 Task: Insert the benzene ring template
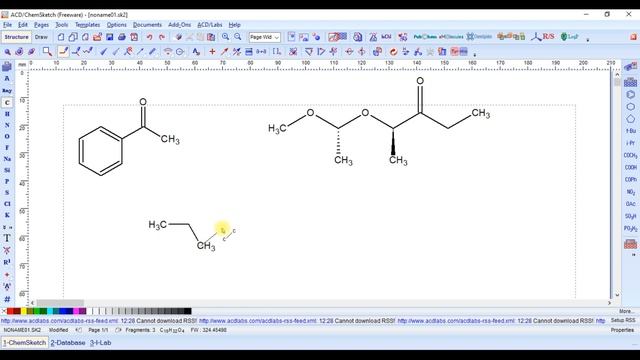point(630,95)
